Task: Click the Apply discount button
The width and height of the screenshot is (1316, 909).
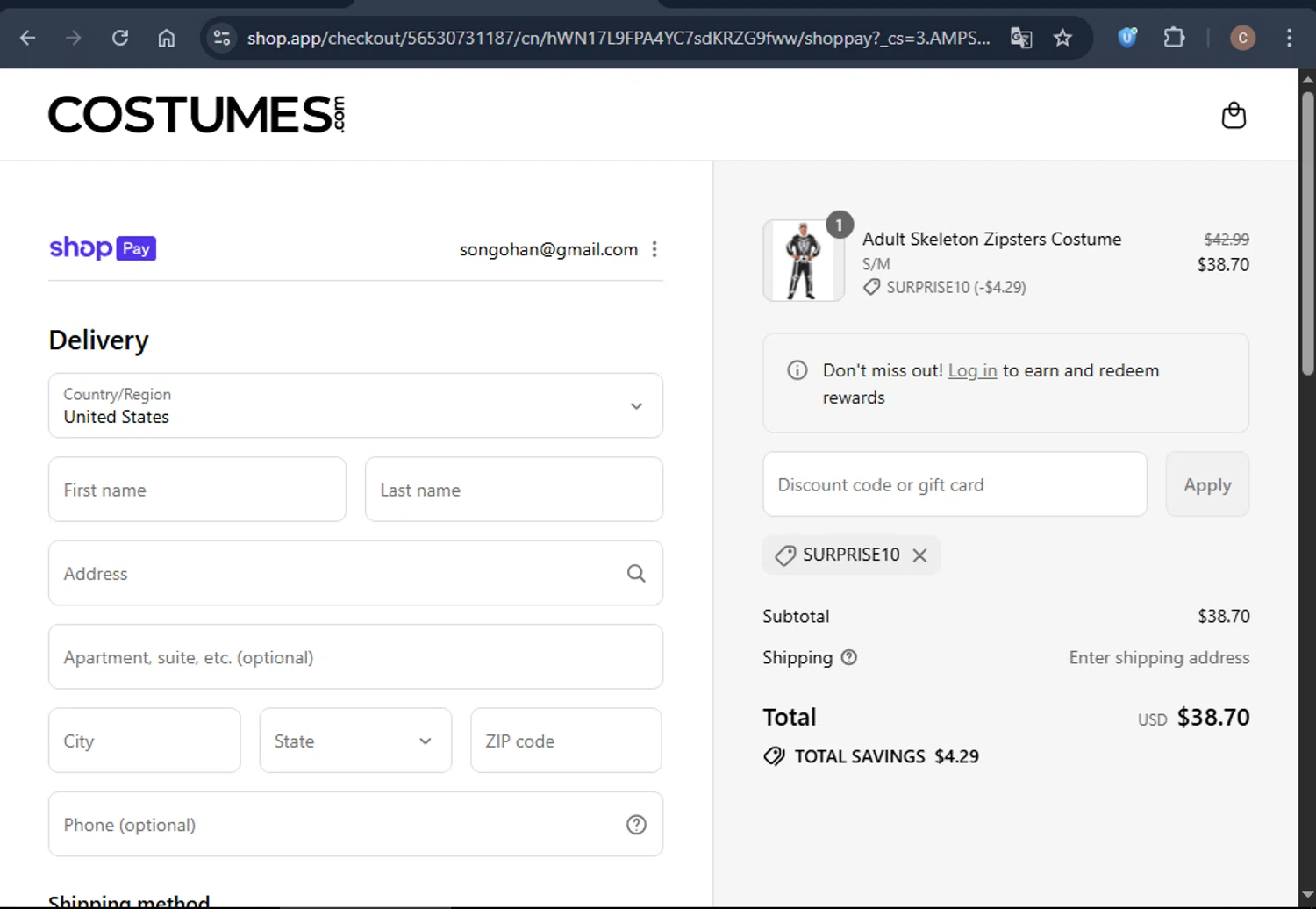Action: [1207, 484]
